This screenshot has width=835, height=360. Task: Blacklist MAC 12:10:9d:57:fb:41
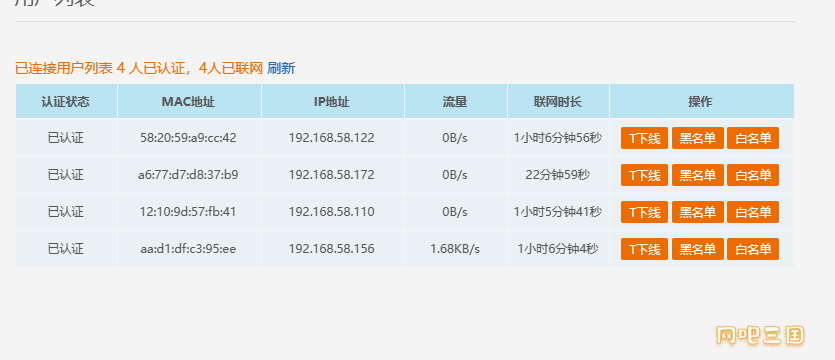(698, 212)
